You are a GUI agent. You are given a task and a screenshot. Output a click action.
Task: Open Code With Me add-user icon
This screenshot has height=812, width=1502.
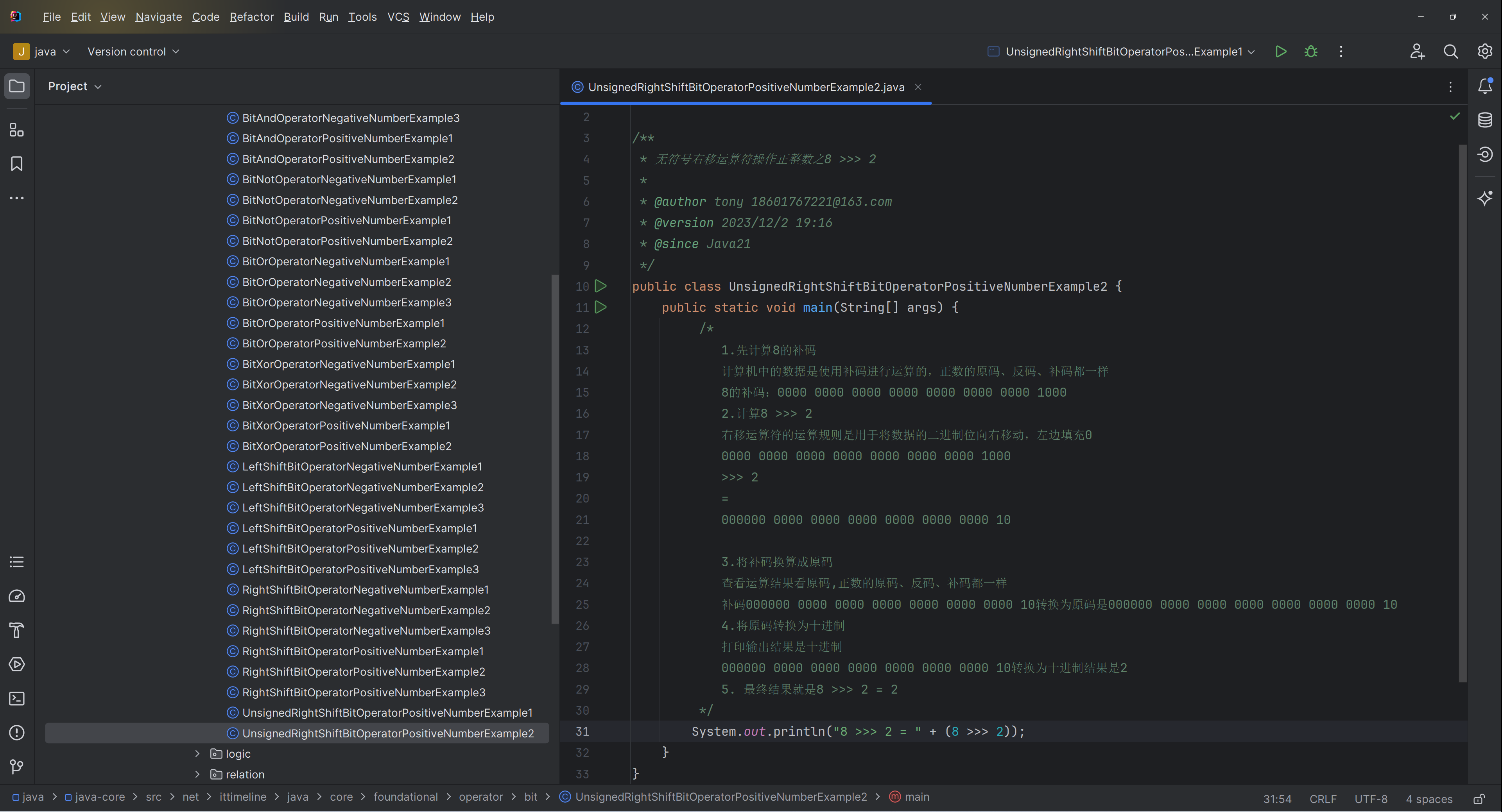point(1418,51)
